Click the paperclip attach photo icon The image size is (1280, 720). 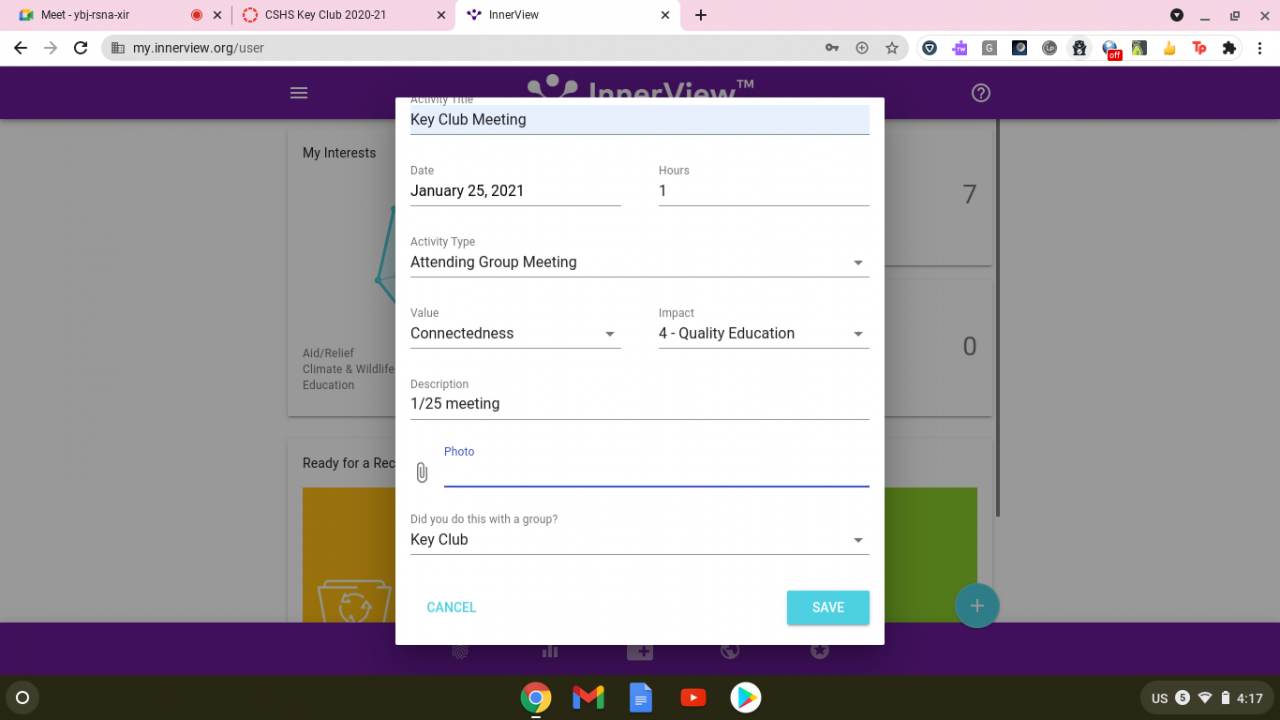coord(422,472)
